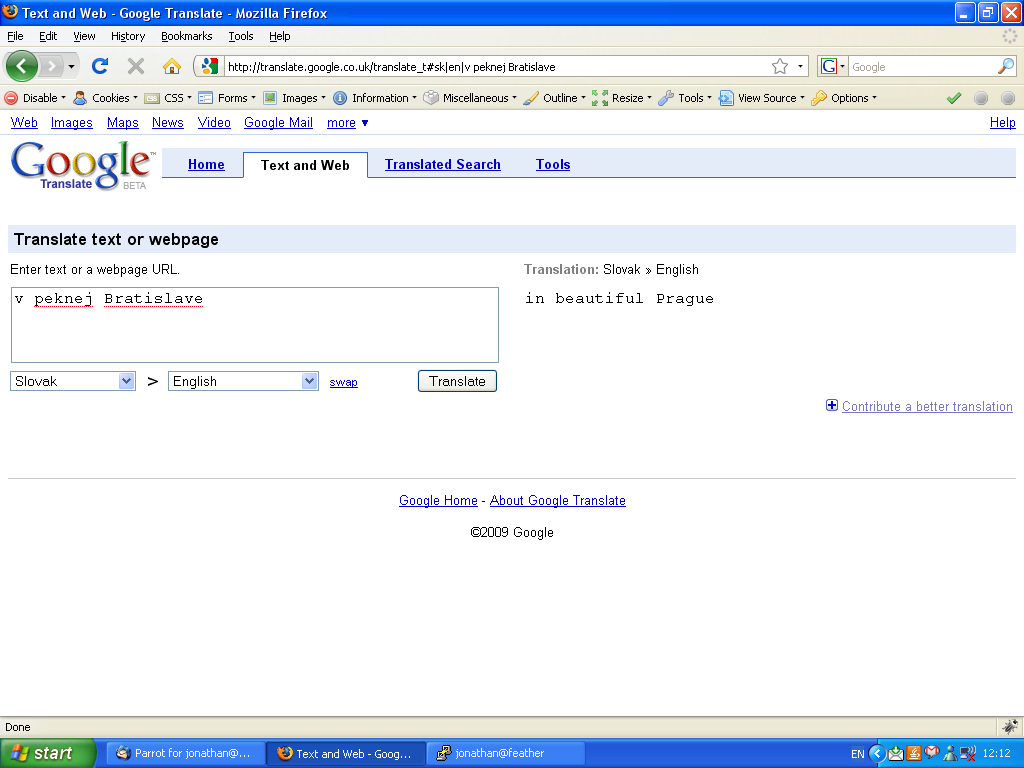Switch to the page's Tools tab
The height and width of the screenshot is (768, 1024).
tap(553, 165)
